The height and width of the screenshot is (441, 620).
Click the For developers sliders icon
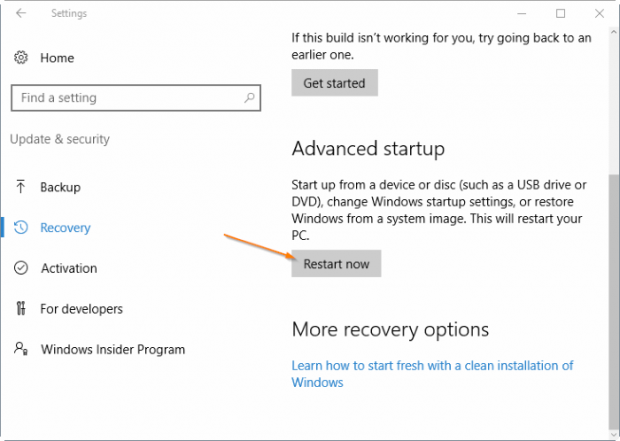pos(21,309)
